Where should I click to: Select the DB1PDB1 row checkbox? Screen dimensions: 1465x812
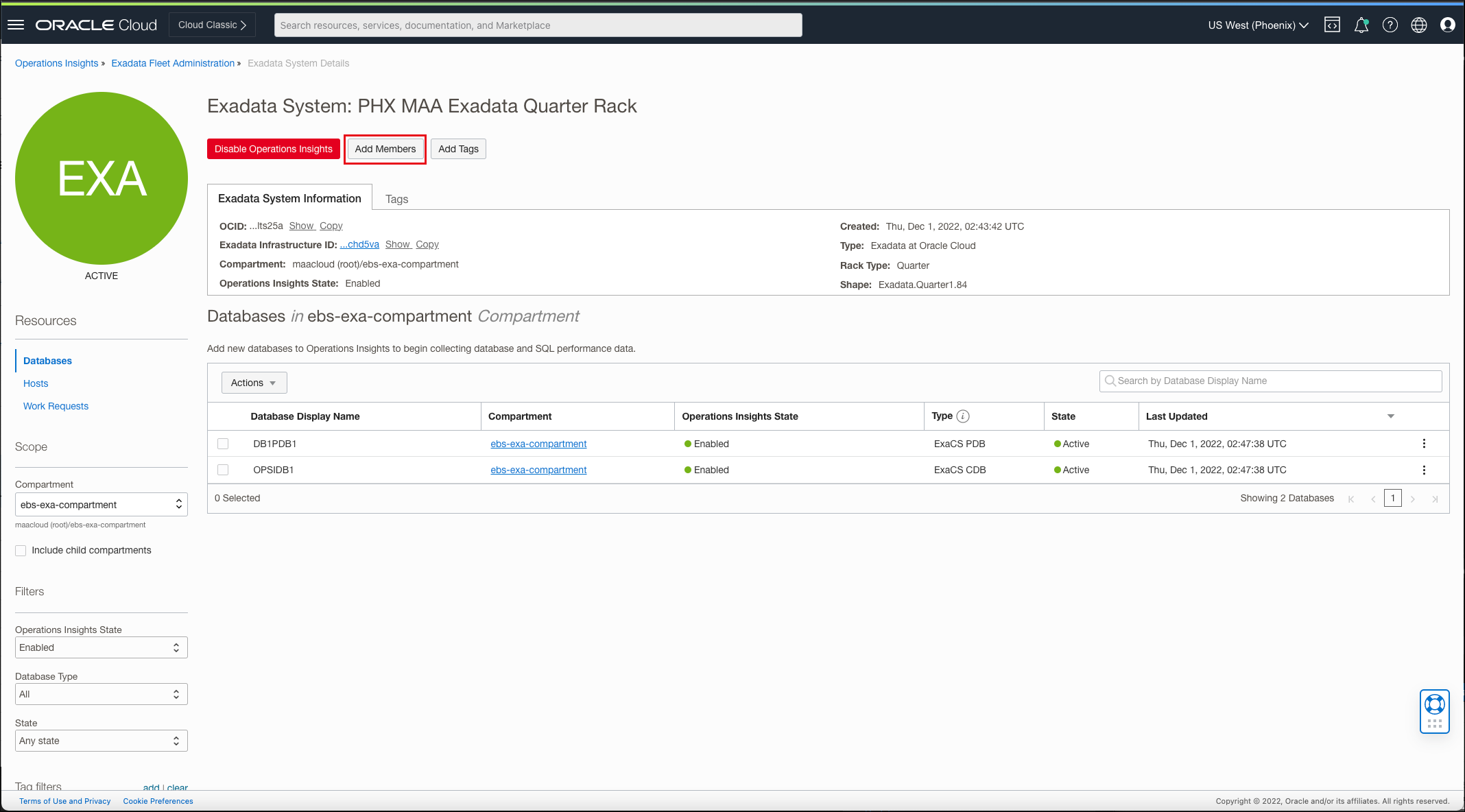[223, 444]
